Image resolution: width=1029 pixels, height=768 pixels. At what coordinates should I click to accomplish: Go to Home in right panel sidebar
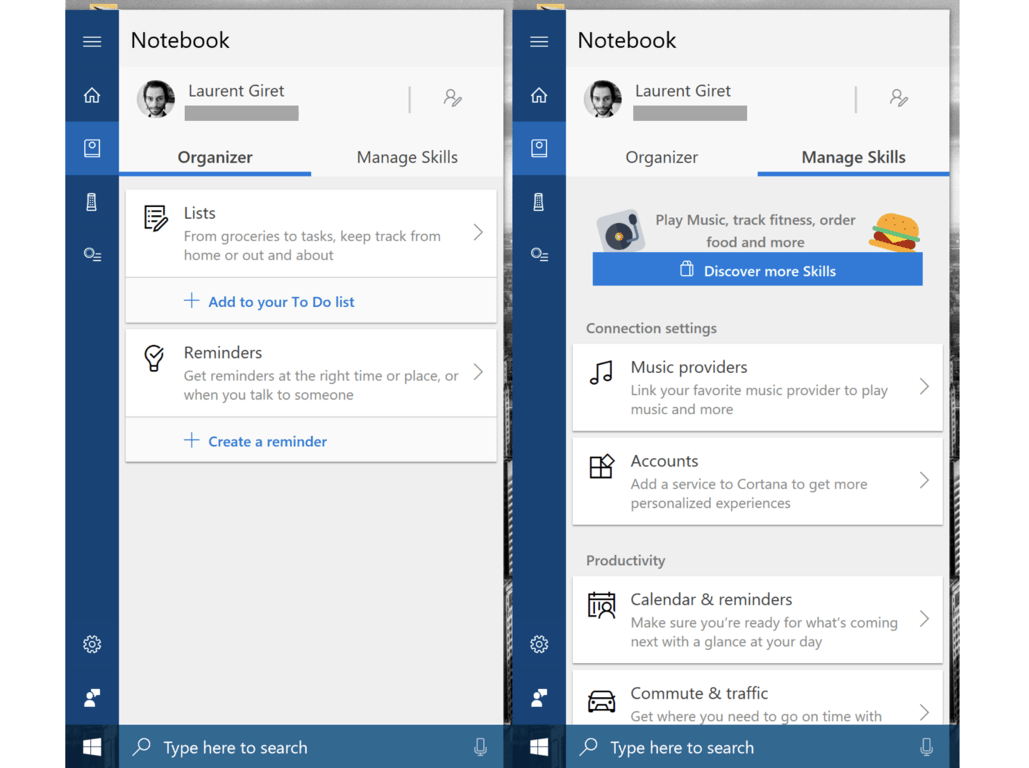(539, 95)
